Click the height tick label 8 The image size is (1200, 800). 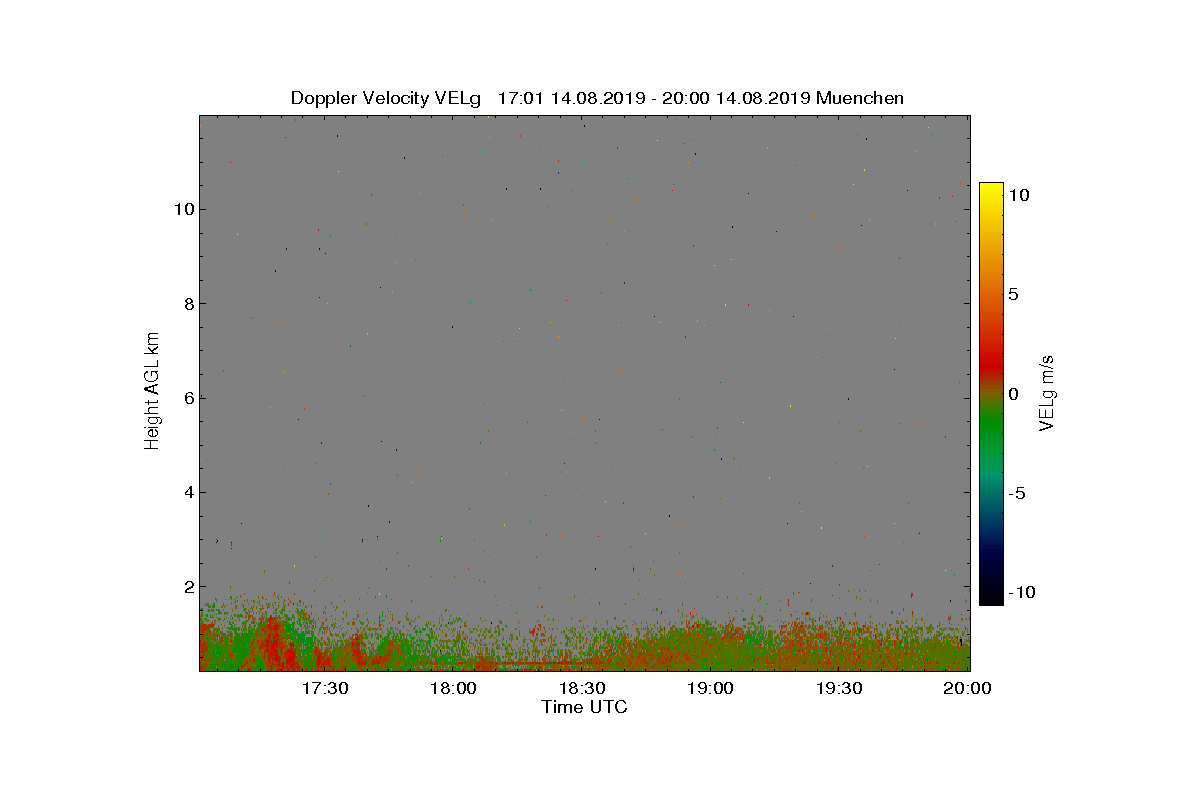pos(187,303)
